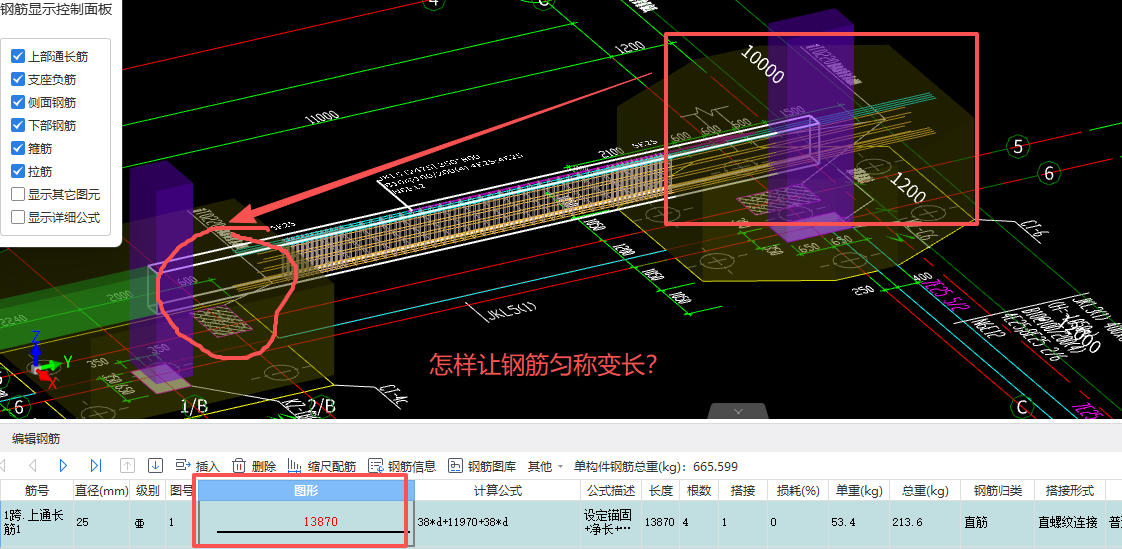Click the 根数 cell value 4
This screenshot has height=549, width=1122.
tap(699, 523)
